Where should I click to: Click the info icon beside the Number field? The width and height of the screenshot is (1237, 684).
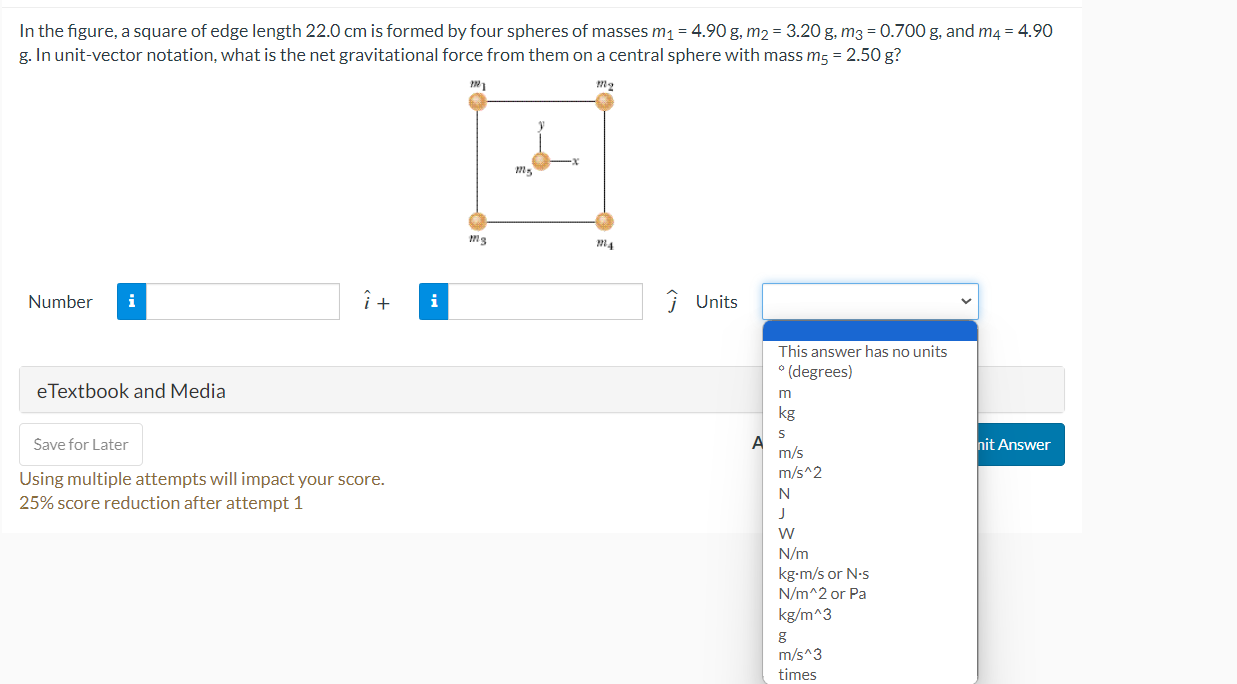click(131, 301)
